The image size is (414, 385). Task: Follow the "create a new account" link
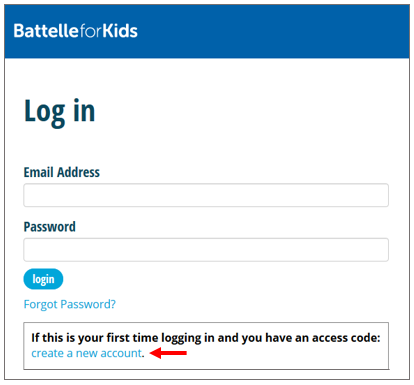point(87,353)
